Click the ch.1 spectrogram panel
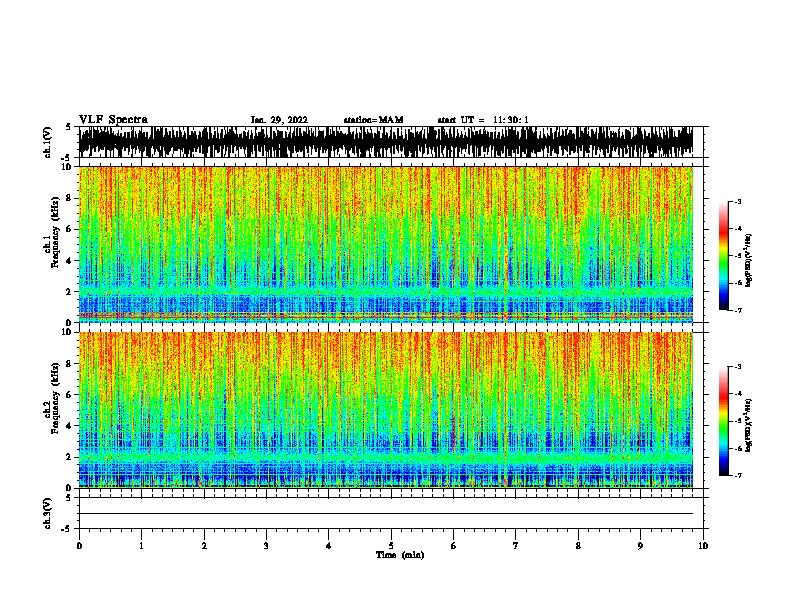Screen dimensions: 792x612 coord(386,244)
